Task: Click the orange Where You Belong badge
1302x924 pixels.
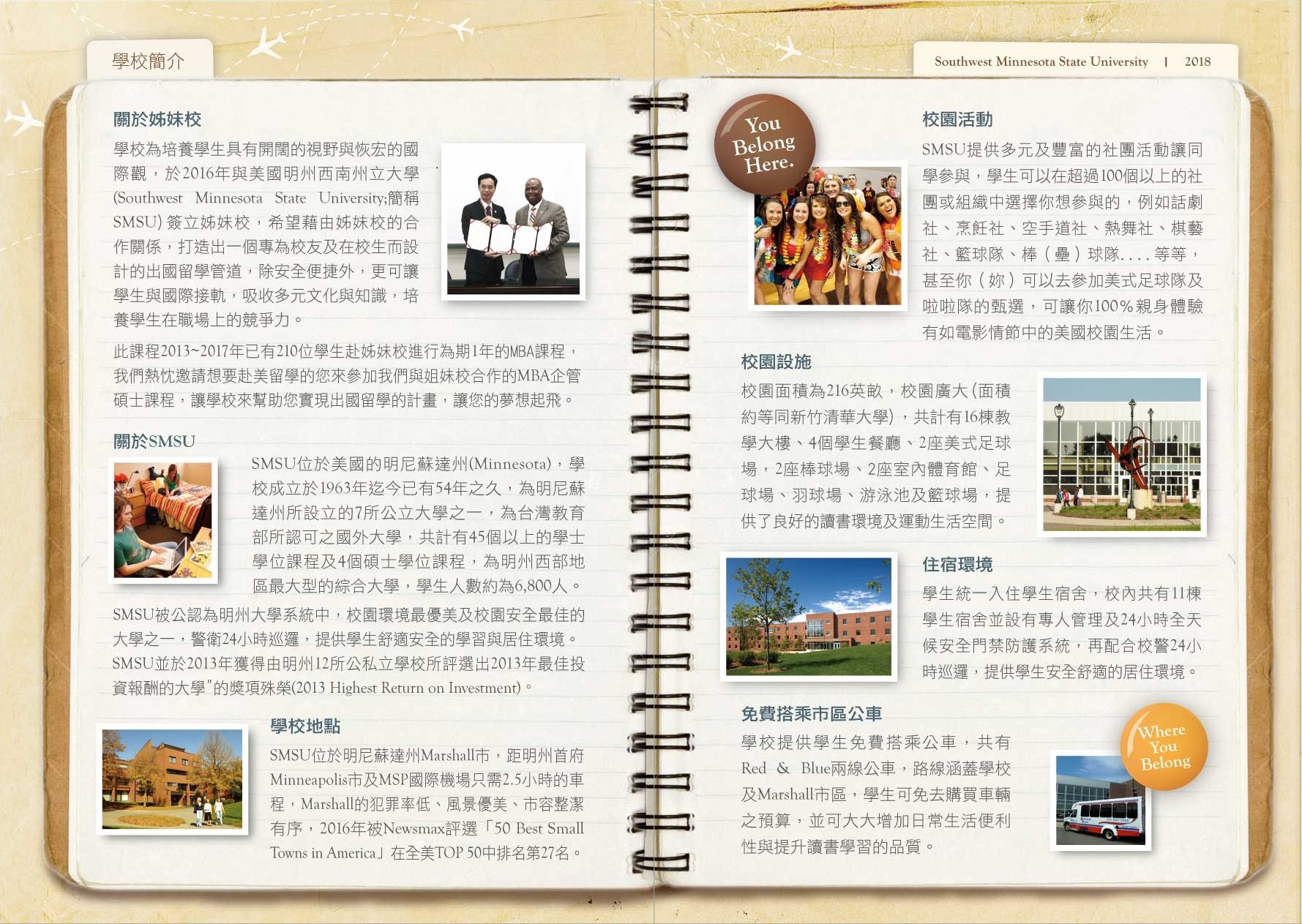Action: 1164,747
